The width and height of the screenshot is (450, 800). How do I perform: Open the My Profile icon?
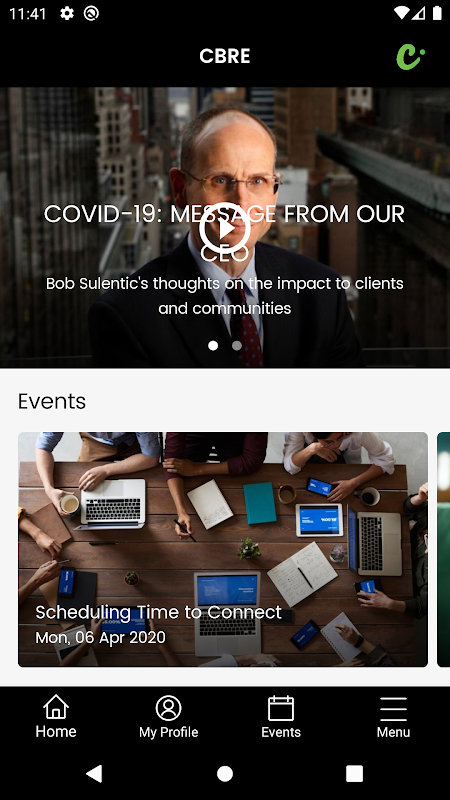168,708
